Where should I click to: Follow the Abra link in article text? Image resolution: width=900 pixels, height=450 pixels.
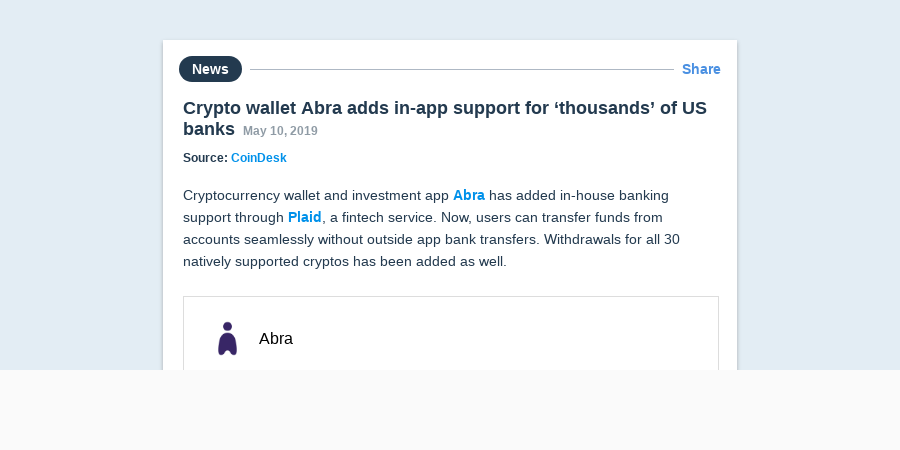[x=468, y=196]
